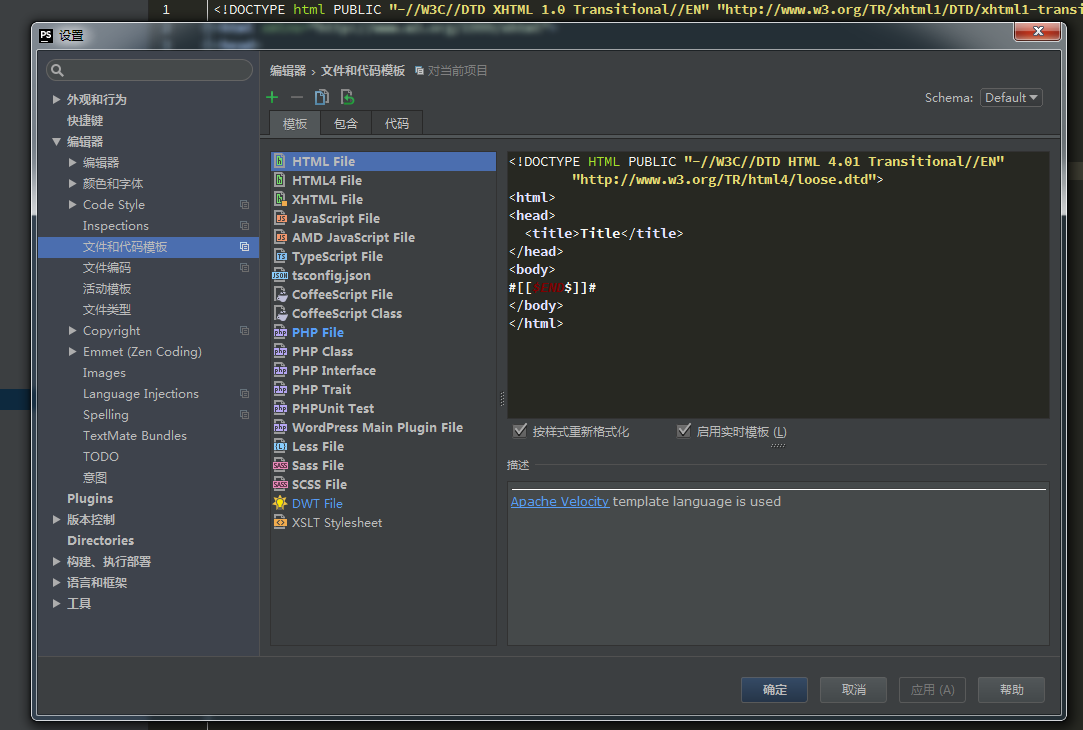Expand the 语言和框架 tree node
The height and width of the screenshot is (730, 1083).
click(x=57, y=582)
